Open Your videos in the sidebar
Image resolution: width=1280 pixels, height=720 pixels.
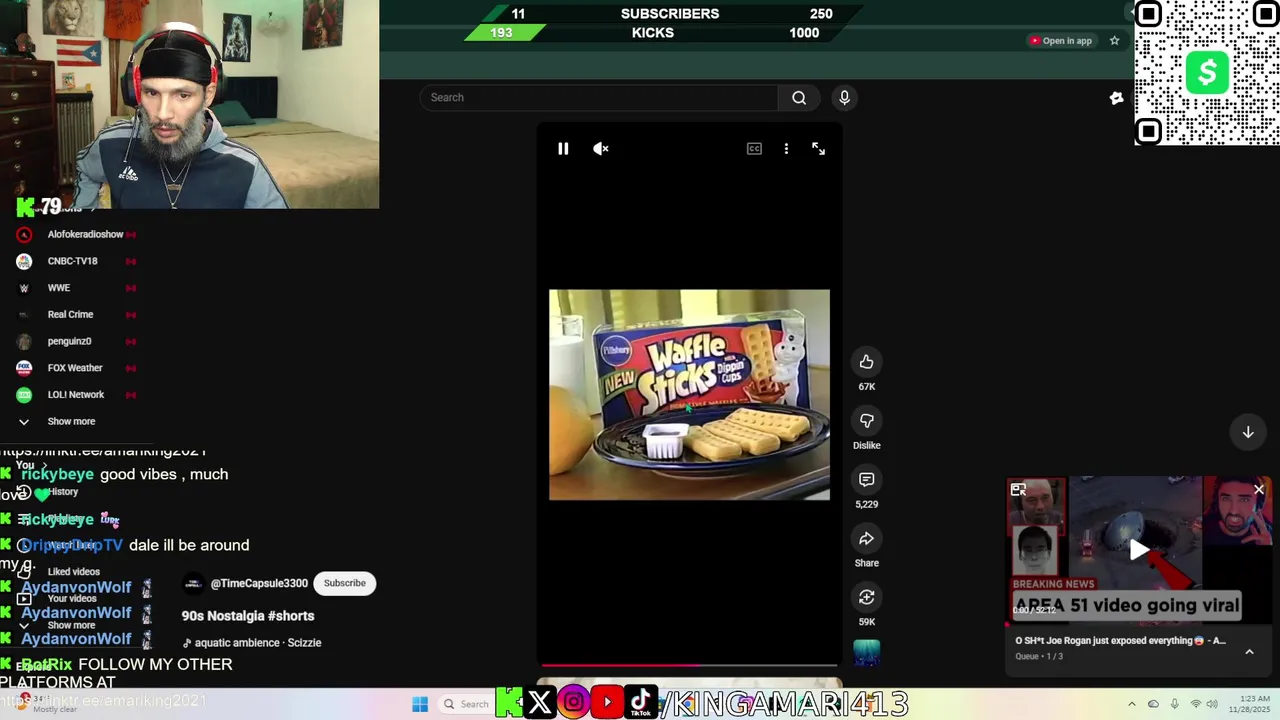[72, 598]
